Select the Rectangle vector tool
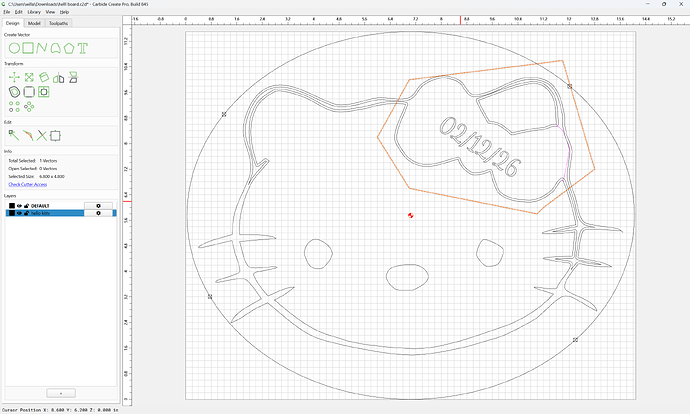 coord(28,48)
